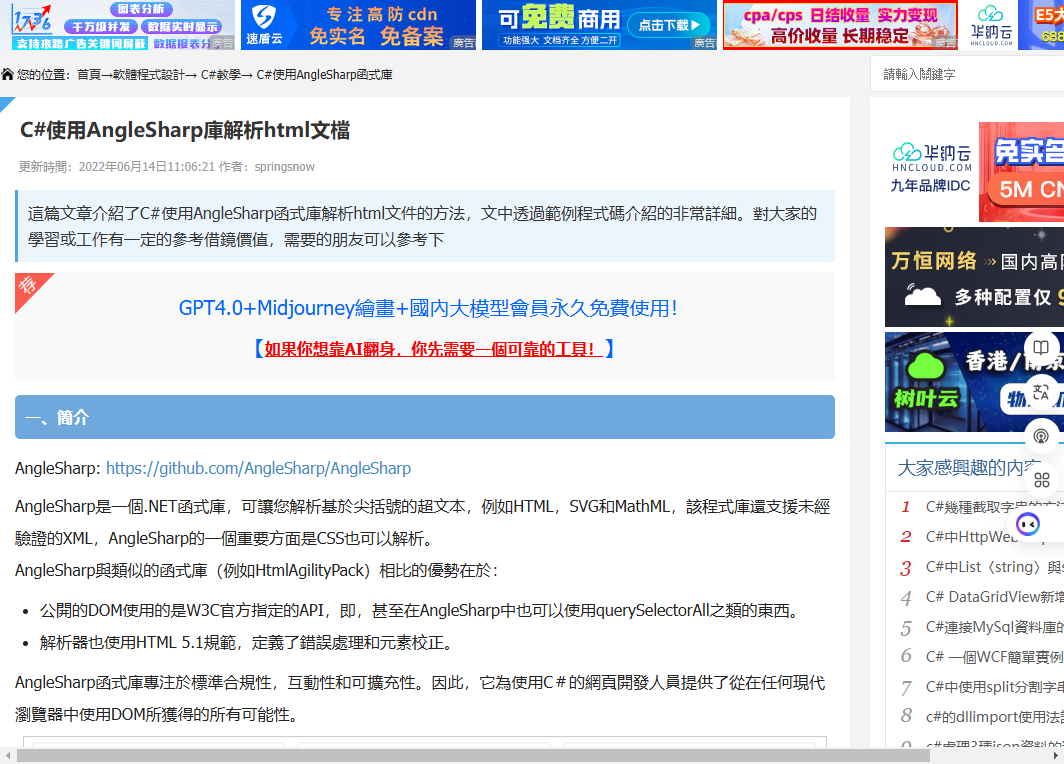Click the floating translate icon
The height and width of the screenshot is (764, 1064).
(x=1040, y=391)
